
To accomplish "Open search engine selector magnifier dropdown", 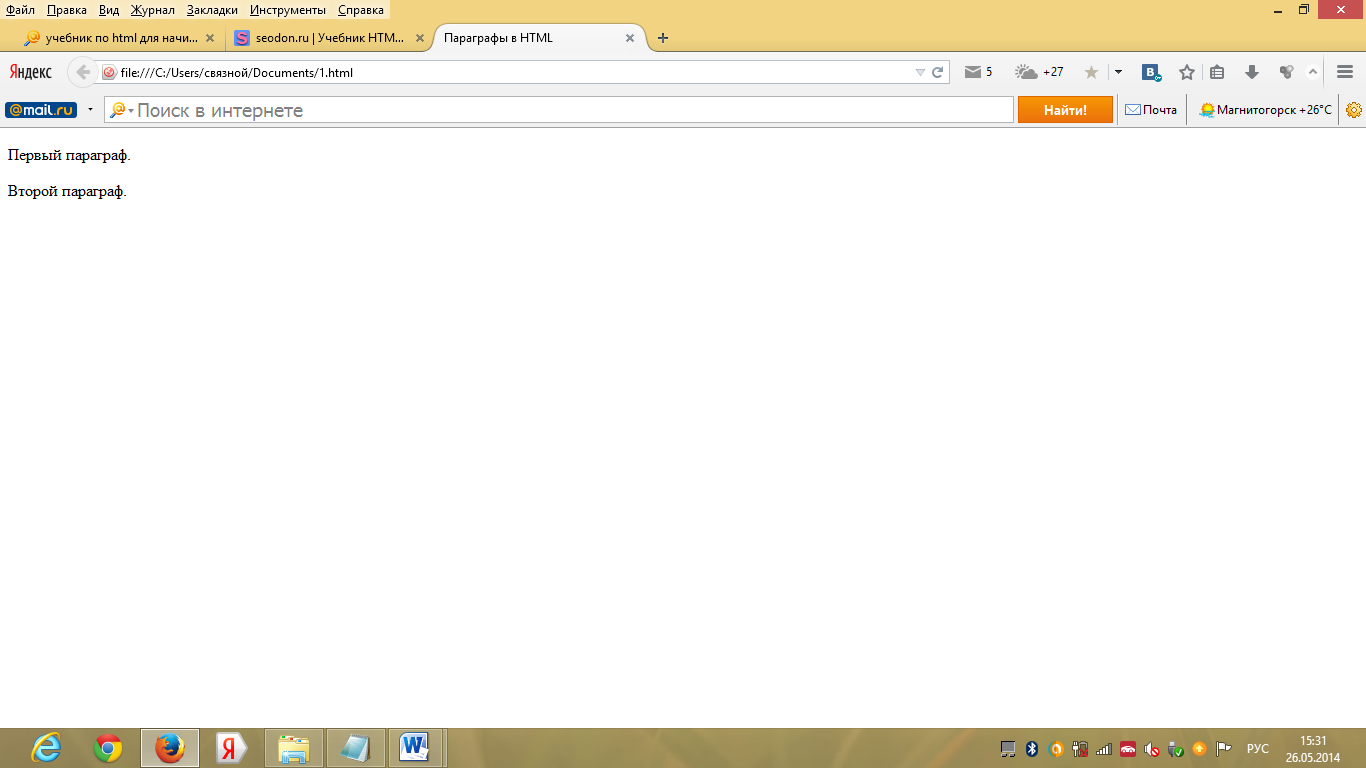I will [x=121, y=110].
